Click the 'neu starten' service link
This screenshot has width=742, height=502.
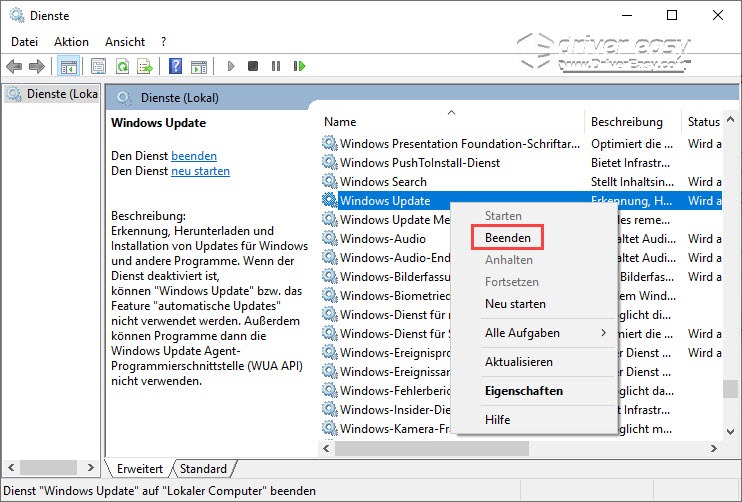(x=200, y=171)
